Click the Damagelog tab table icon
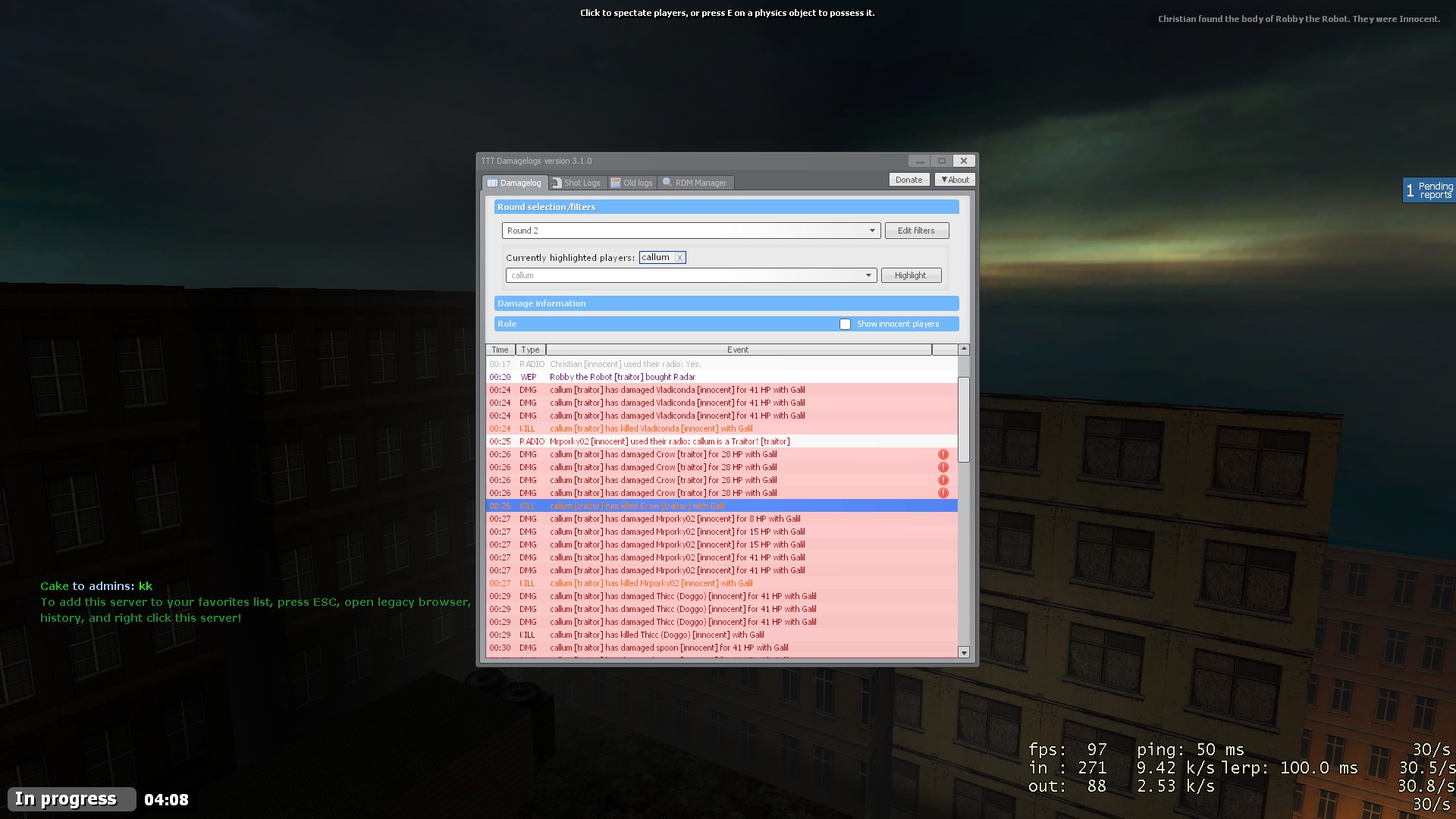Viewport: 1456px width, 819px height. coord(492,183)
